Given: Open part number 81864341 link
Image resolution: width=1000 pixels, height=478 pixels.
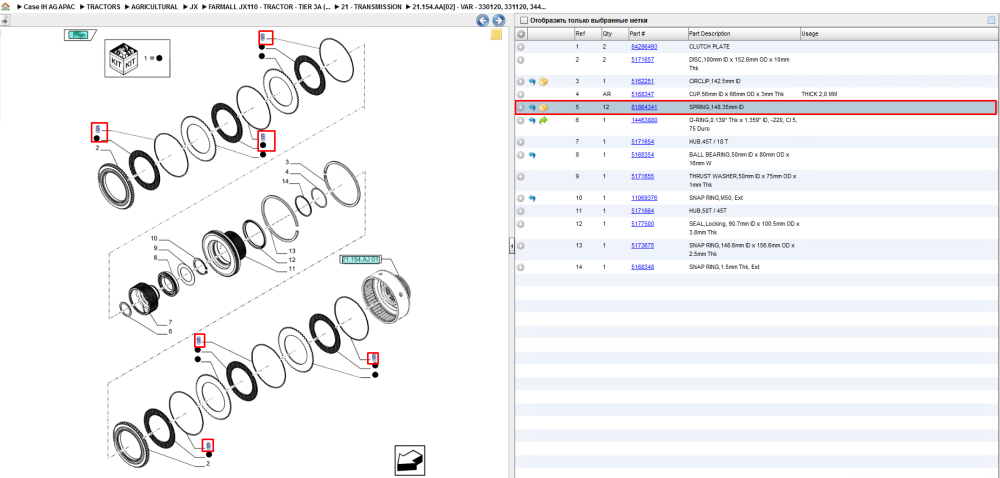Looking at the screenshot, I should pos(644,108).
